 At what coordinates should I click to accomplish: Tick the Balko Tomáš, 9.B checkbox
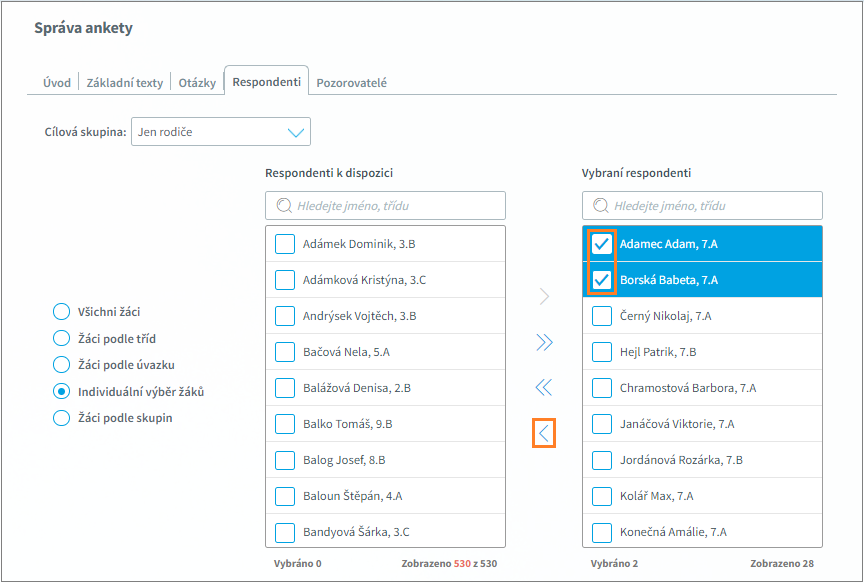tap(285, 424)
